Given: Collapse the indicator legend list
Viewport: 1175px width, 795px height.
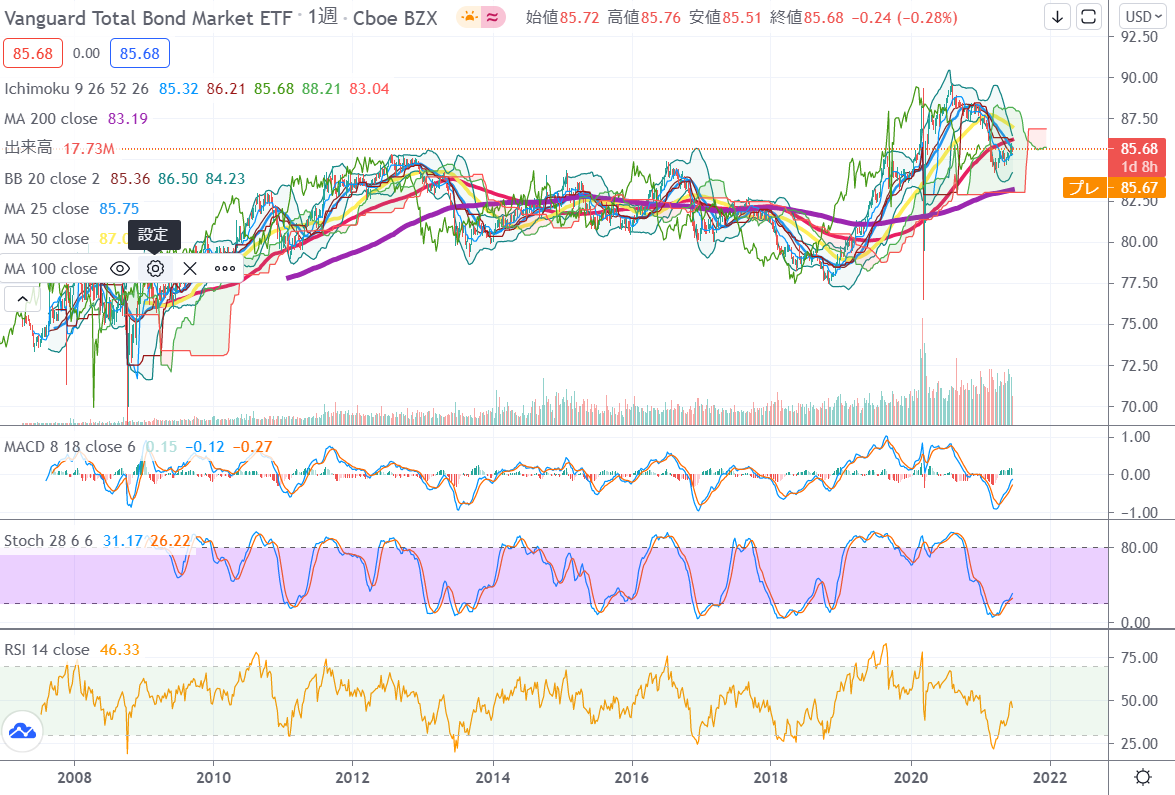Looking at the screenshot, I should point(22,299).
